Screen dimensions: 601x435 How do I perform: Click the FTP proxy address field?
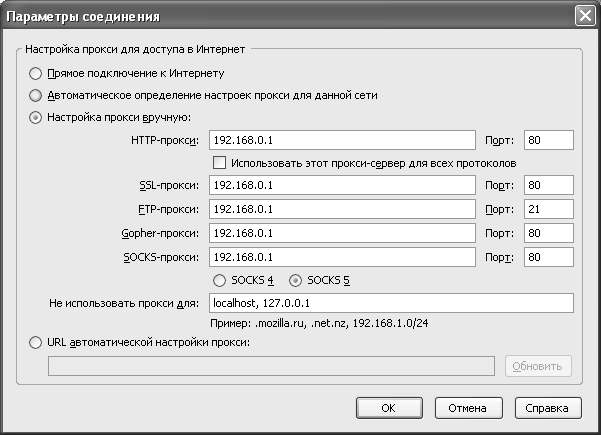[x=341, y=210]
